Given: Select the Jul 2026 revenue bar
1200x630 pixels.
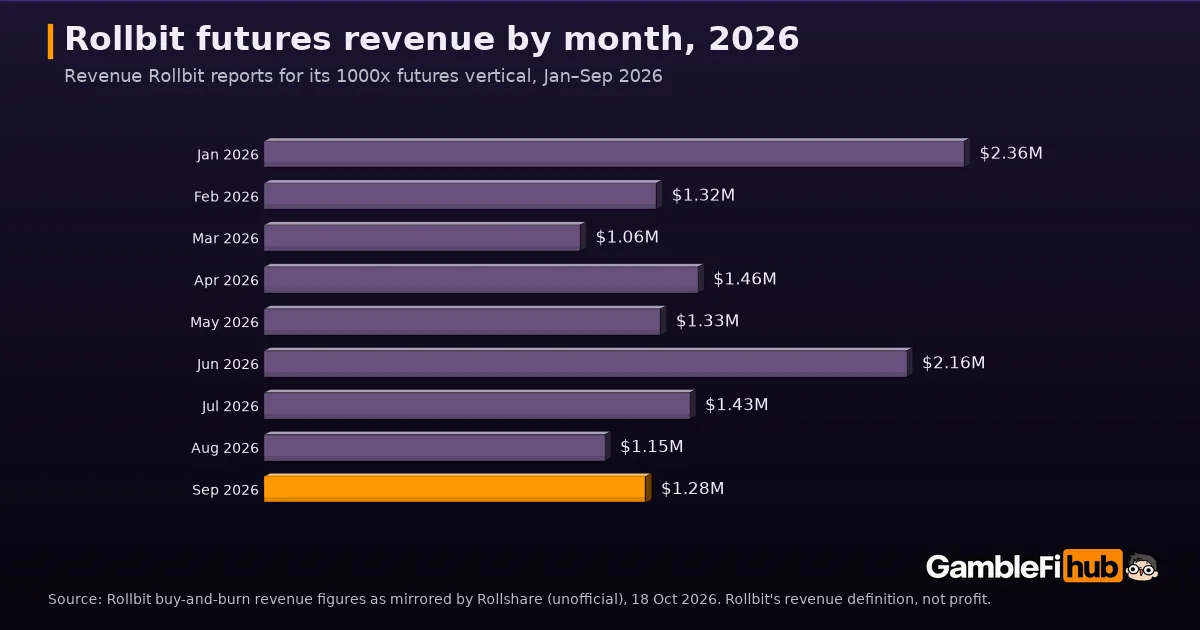Looking at the screenshot, I should [x=479, y=405].
